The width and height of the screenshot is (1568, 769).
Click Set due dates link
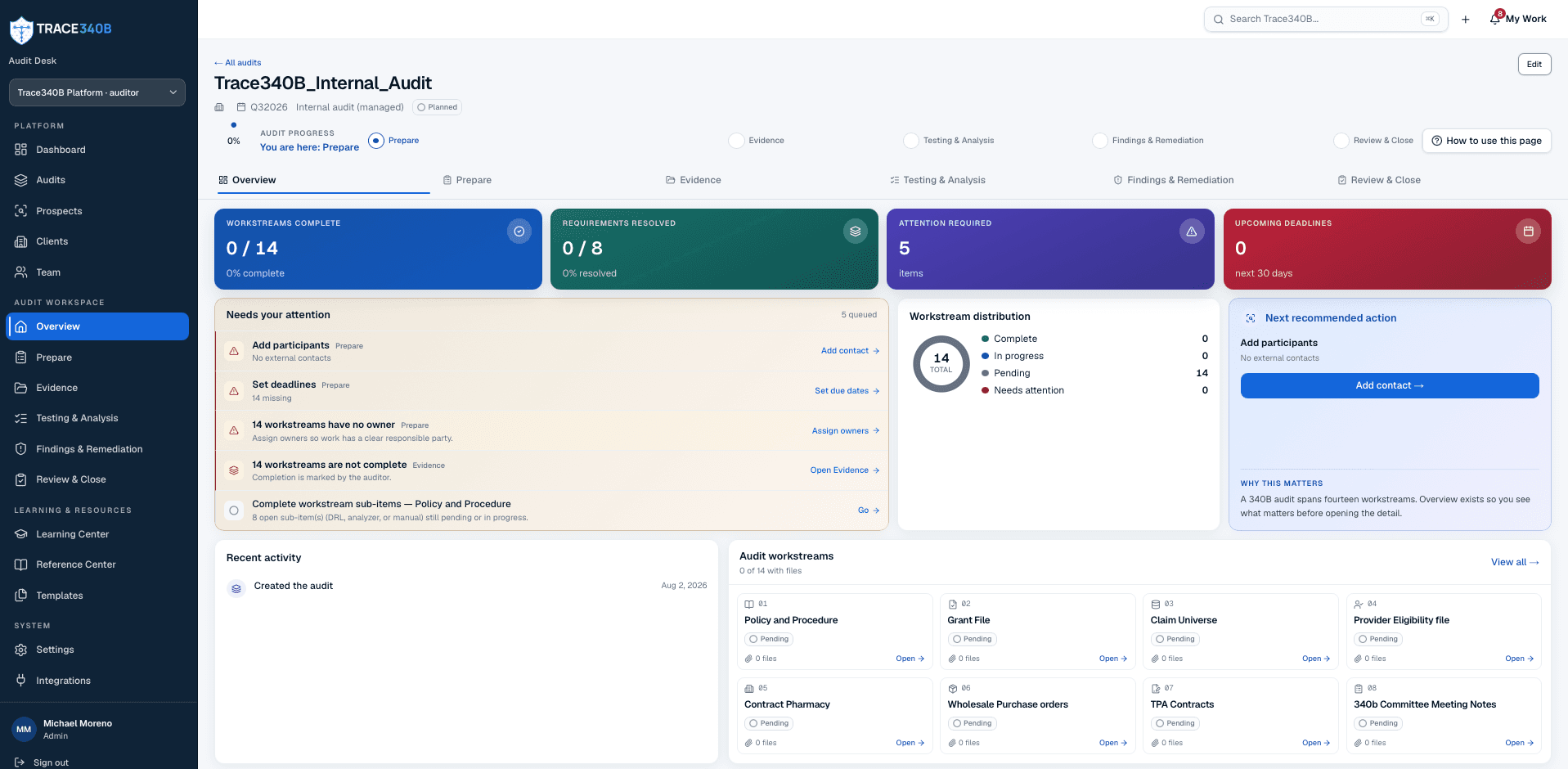tap(847, 391)
